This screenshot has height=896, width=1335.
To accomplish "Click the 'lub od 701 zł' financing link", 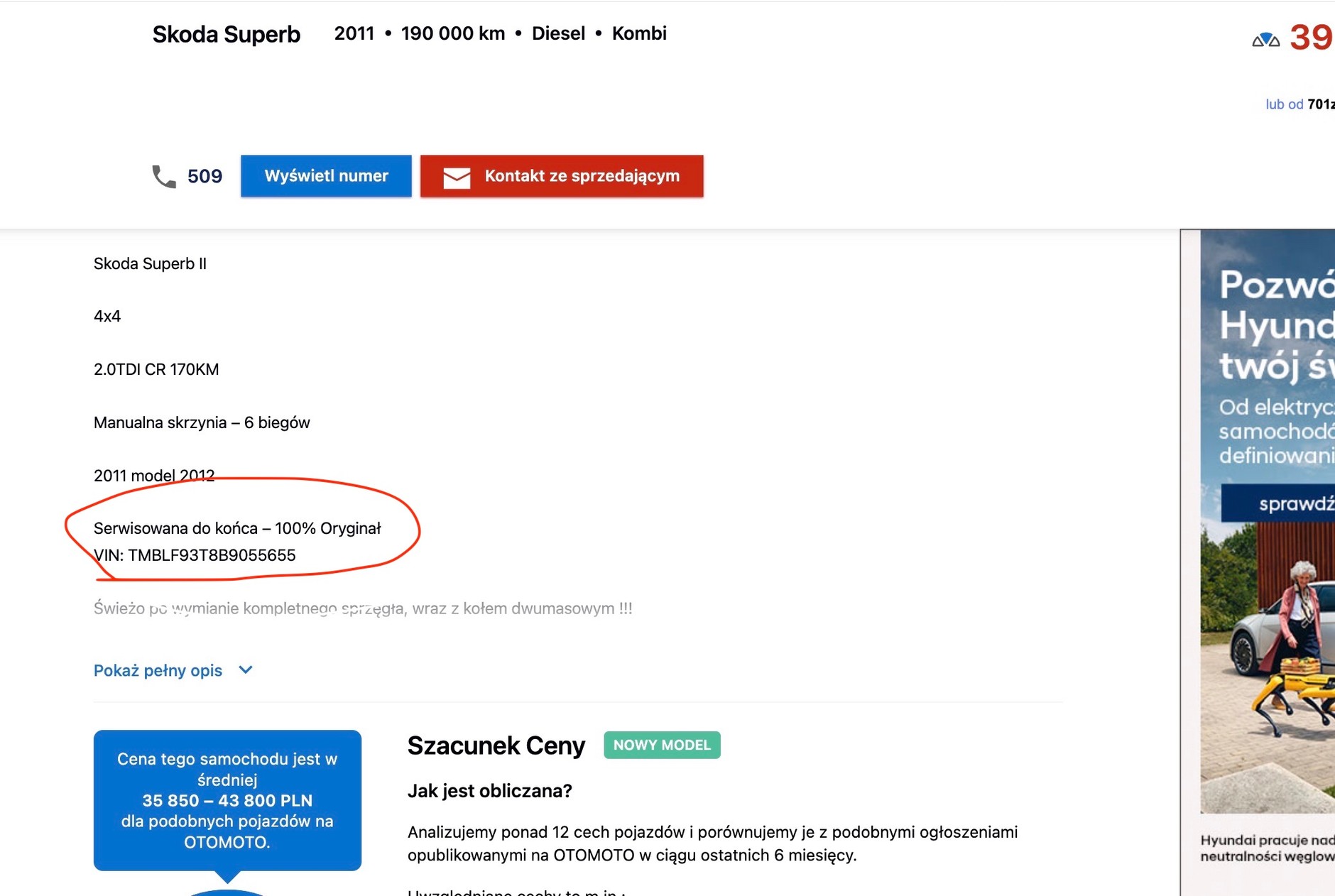I will coord(1299,104).
